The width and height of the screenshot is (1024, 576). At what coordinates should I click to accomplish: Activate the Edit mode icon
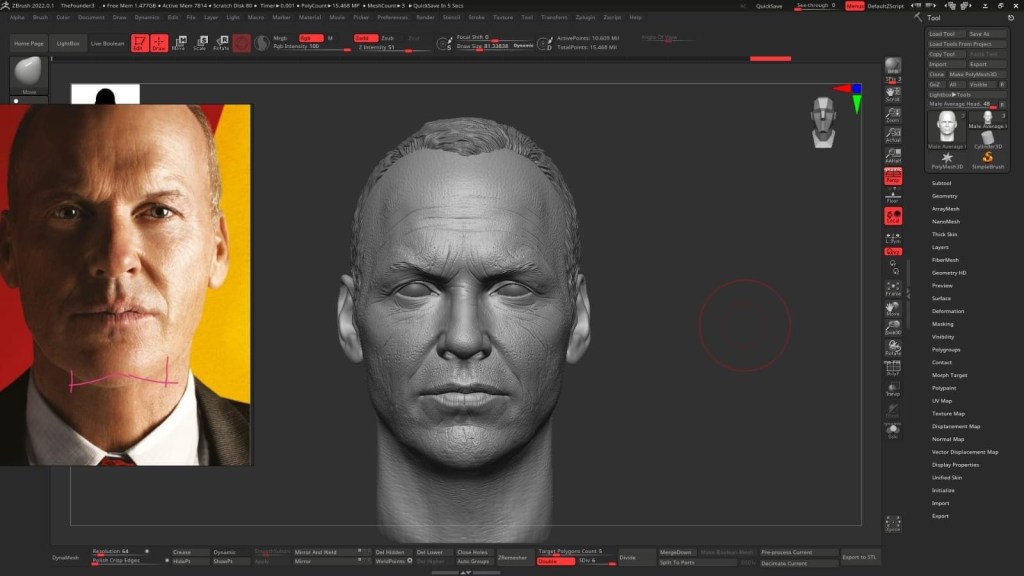[138, 43]
